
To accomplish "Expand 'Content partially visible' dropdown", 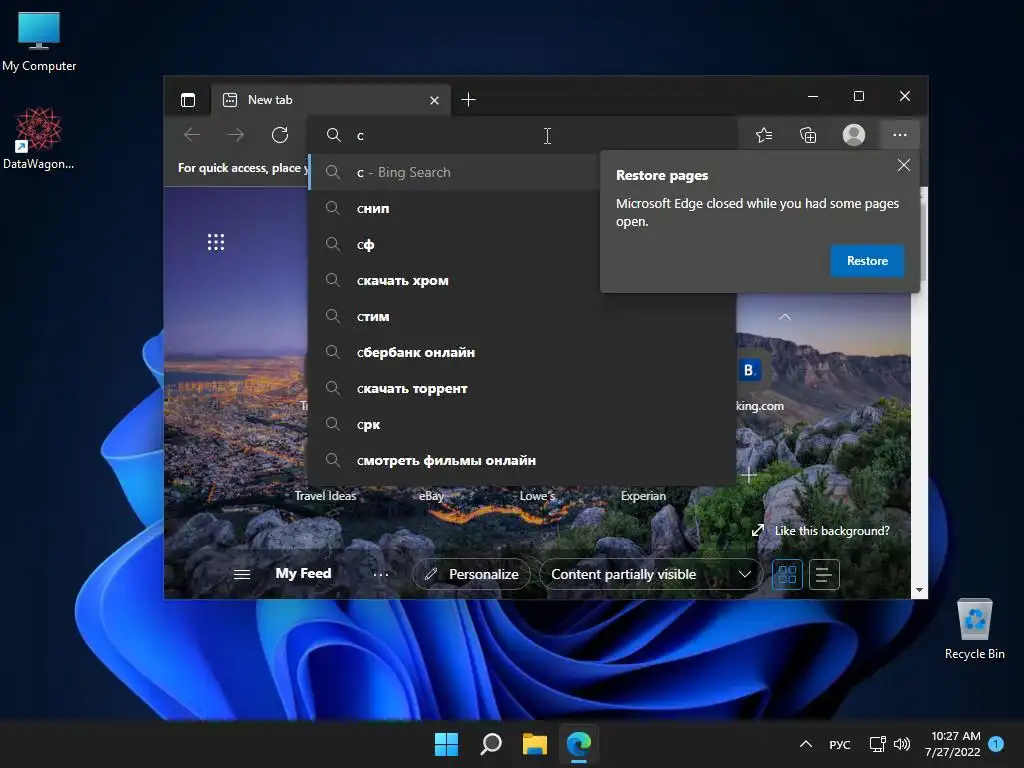I will click(x=650, y=574).
